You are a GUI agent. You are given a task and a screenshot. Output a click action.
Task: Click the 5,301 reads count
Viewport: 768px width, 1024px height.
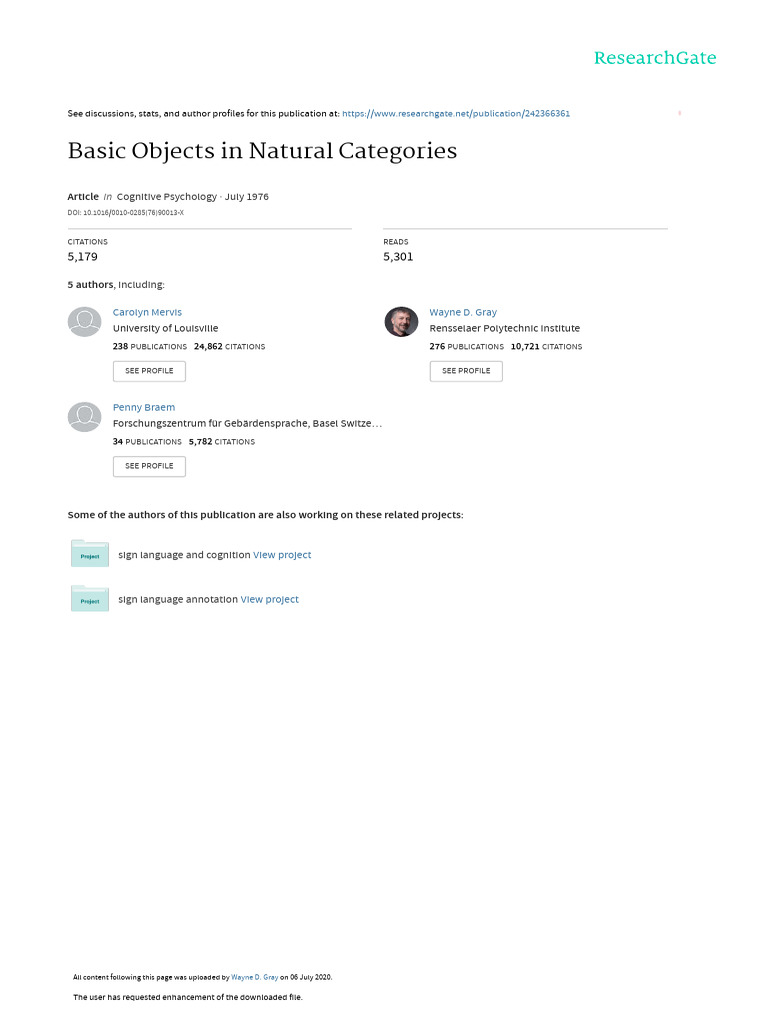coord(398,257)
